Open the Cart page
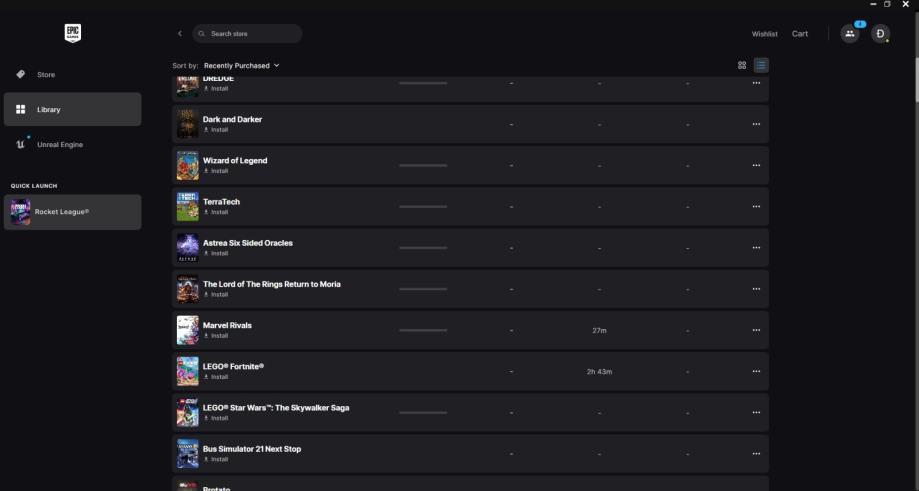 tap(800, 34)
